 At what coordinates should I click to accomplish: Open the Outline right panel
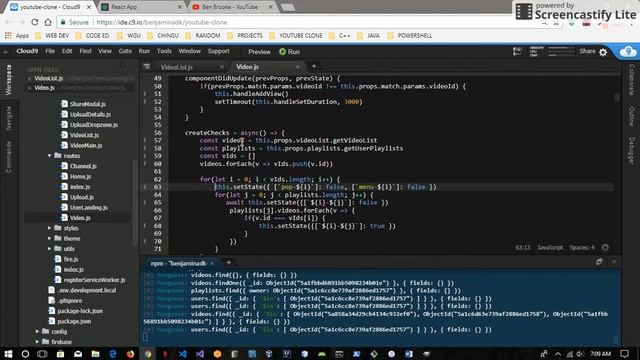[631, 116]
